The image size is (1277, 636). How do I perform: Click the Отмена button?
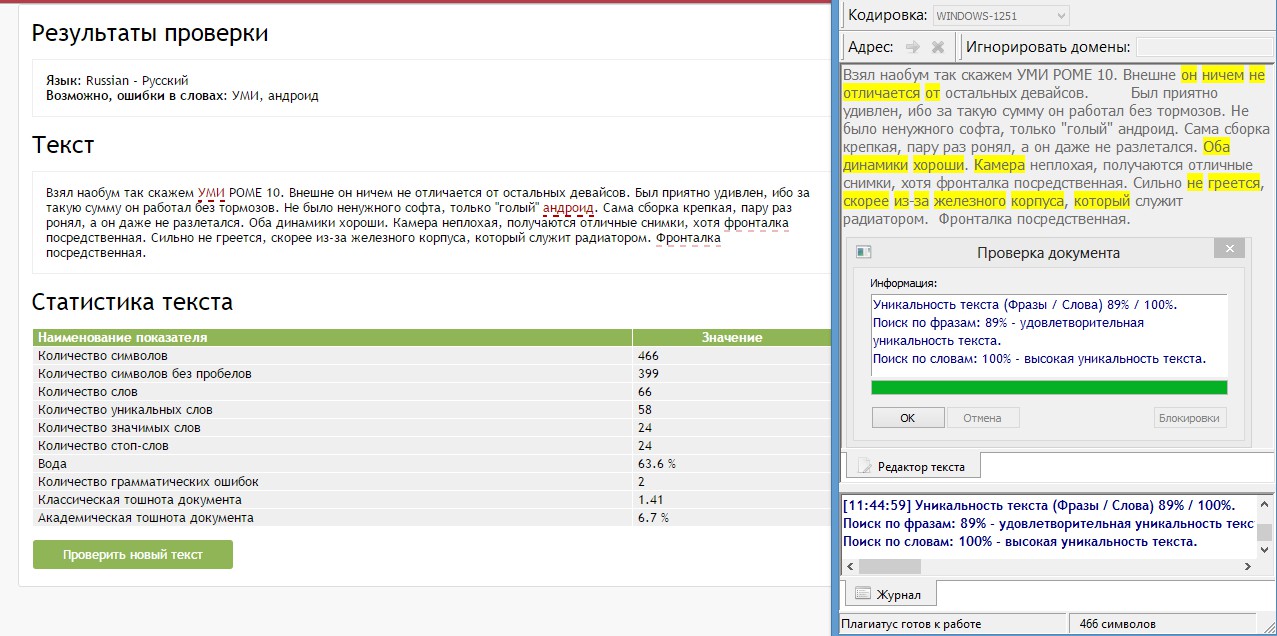(982, 418)
